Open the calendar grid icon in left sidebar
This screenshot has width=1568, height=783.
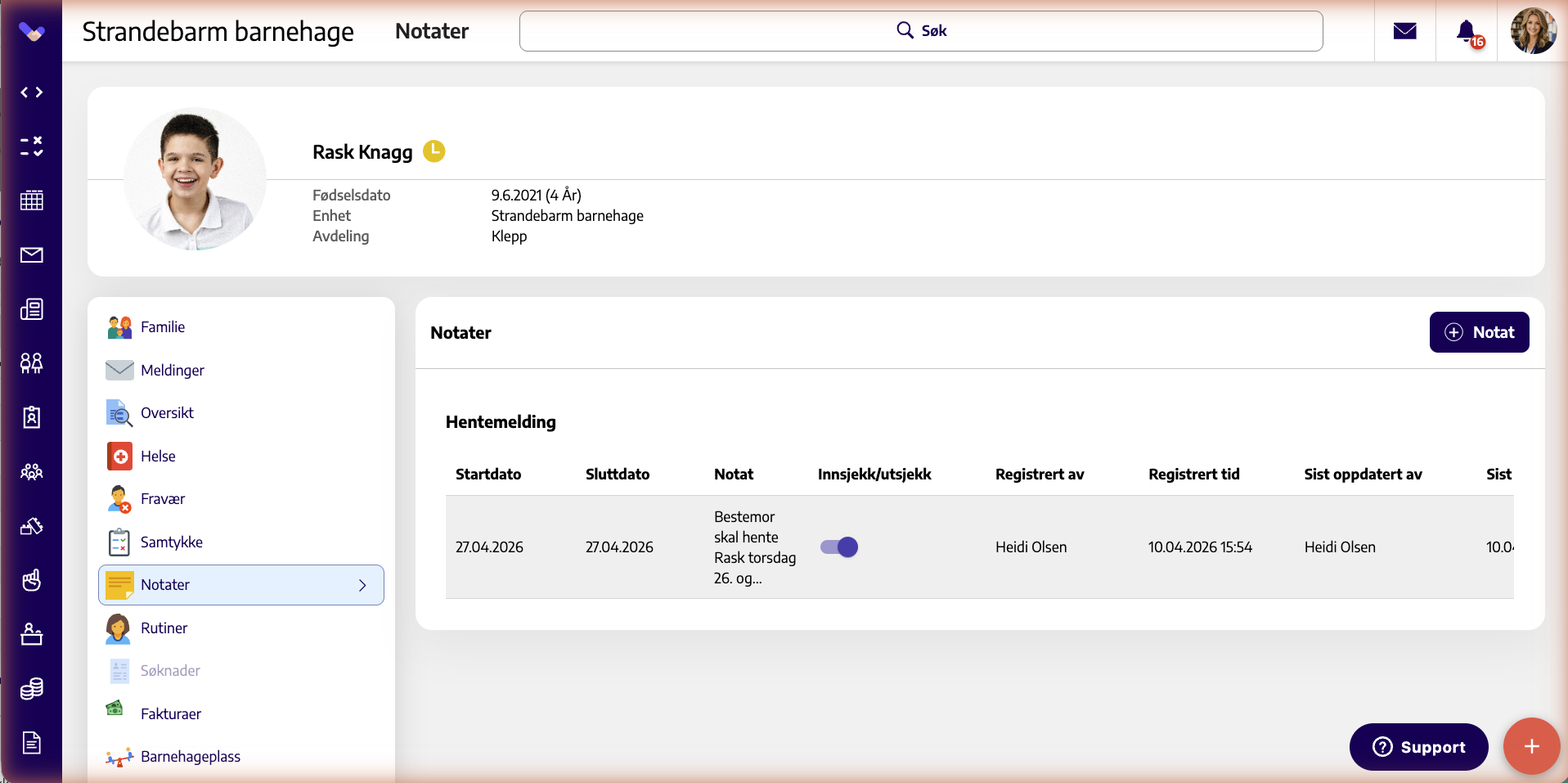click(32, 200)
